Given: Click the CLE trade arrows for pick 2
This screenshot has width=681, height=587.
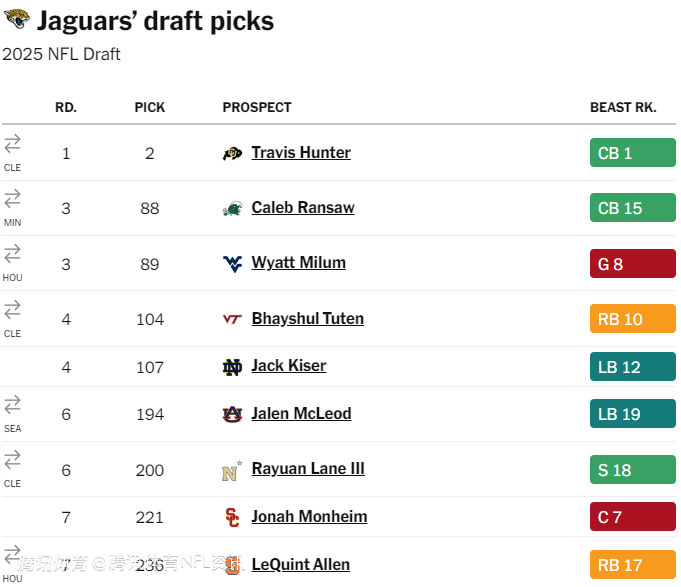Looking at the screenshot, I should coord(12,144).
